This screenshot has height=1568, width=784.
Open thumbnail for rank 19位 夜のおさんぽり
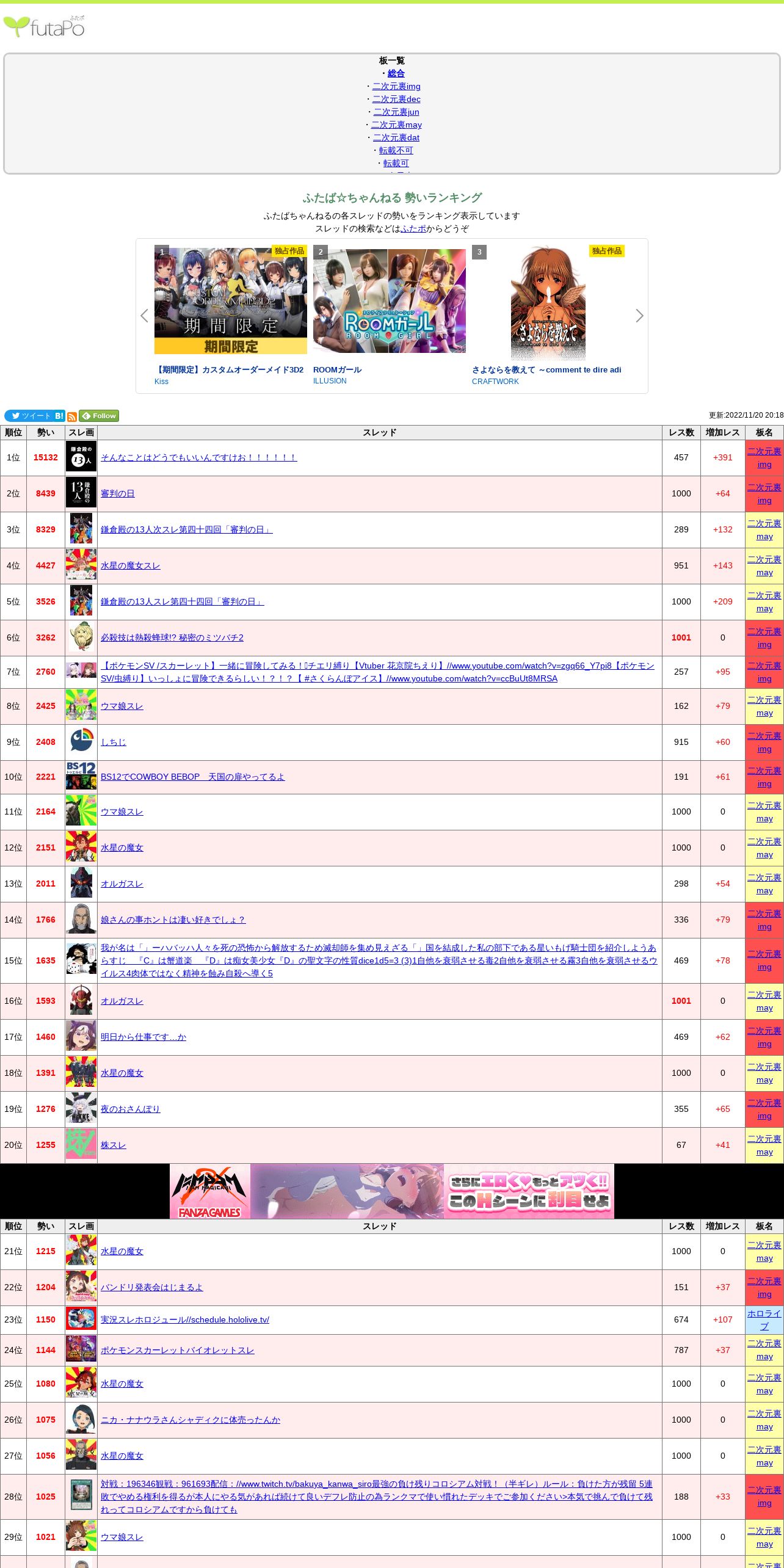click(81, 1109)
